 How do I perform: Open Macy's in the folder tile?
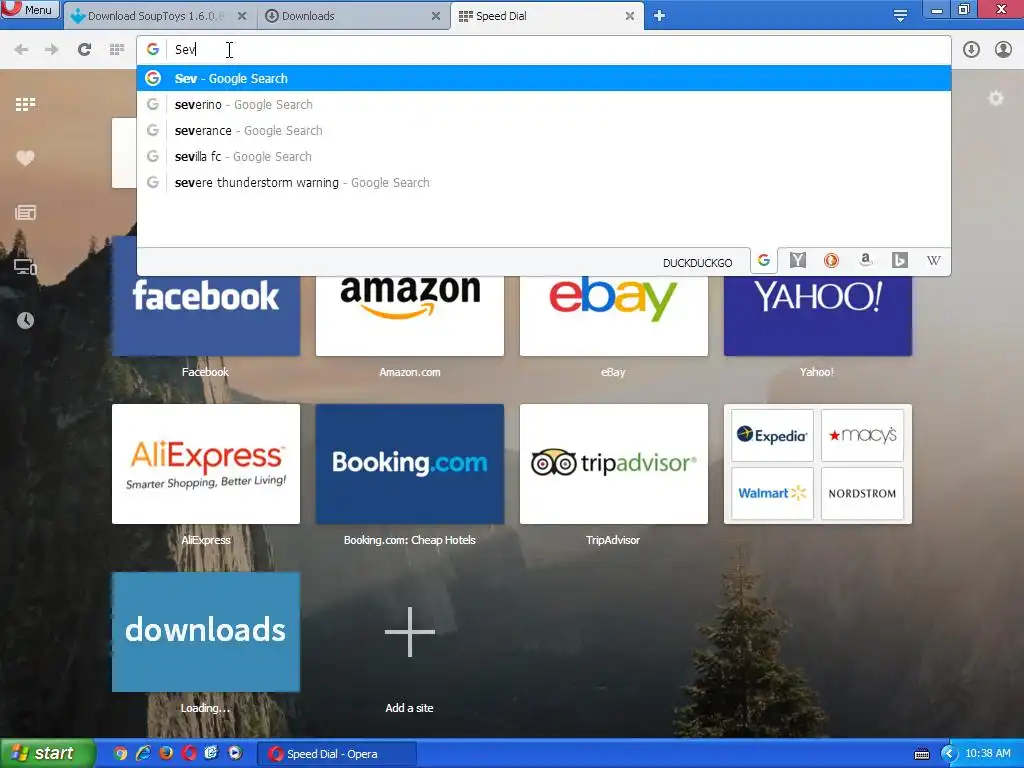862,435
